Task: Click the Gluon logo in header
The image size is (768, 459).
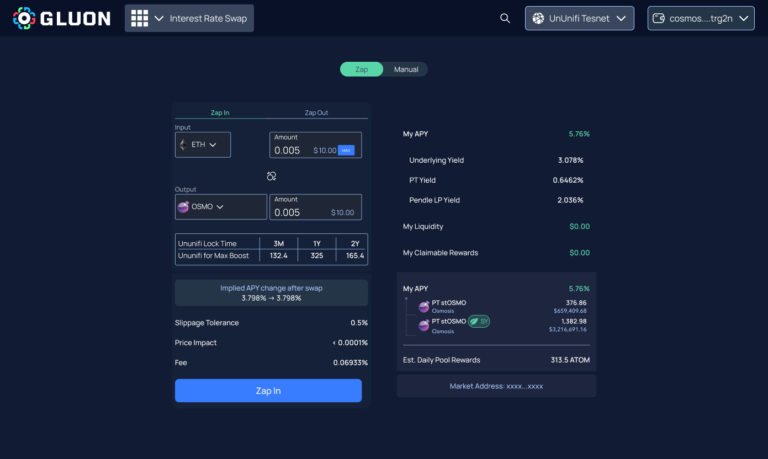Action: (62, 18)
